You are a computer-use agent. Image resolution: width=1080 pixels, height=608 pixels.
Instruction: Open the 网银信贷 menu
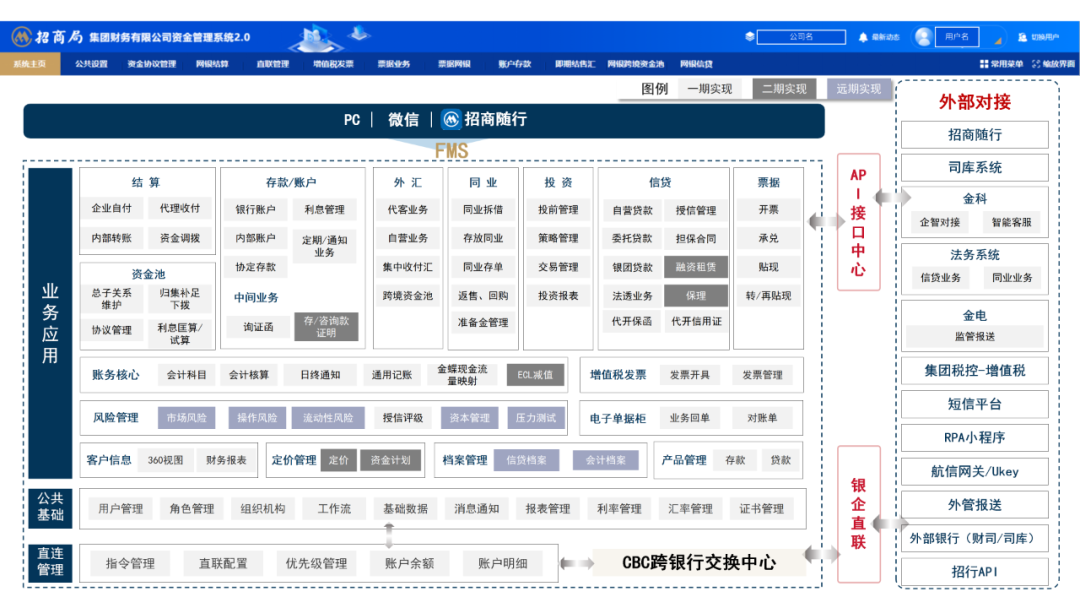click(x=696, y=64)
